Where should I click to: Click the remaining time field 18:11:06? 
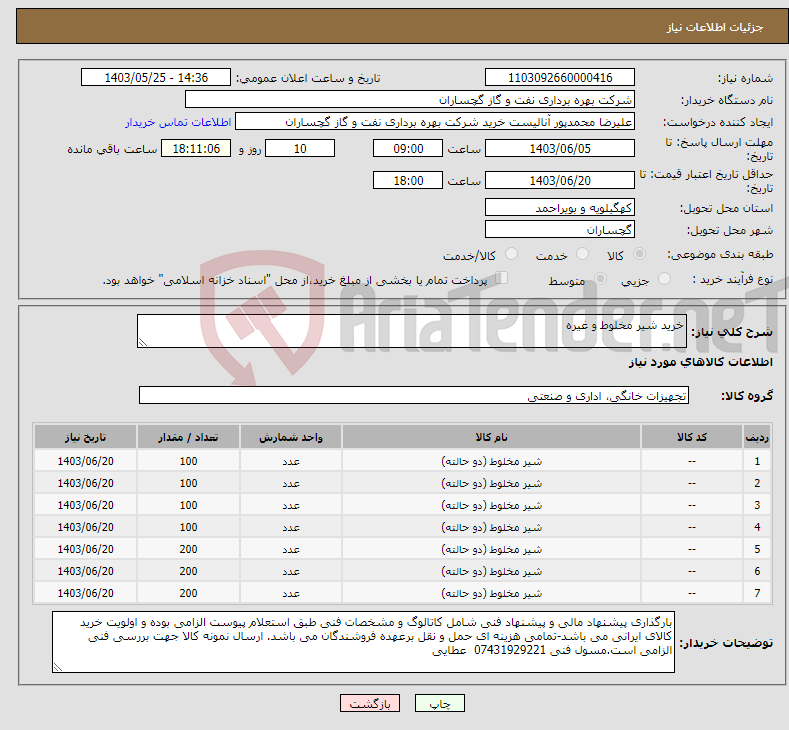point(196,148)
